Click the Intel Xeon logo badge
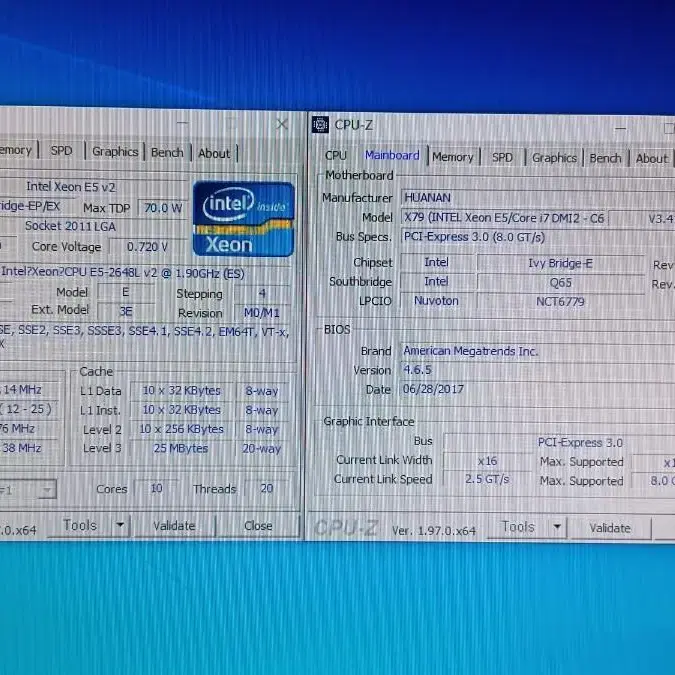 [244, 219]
